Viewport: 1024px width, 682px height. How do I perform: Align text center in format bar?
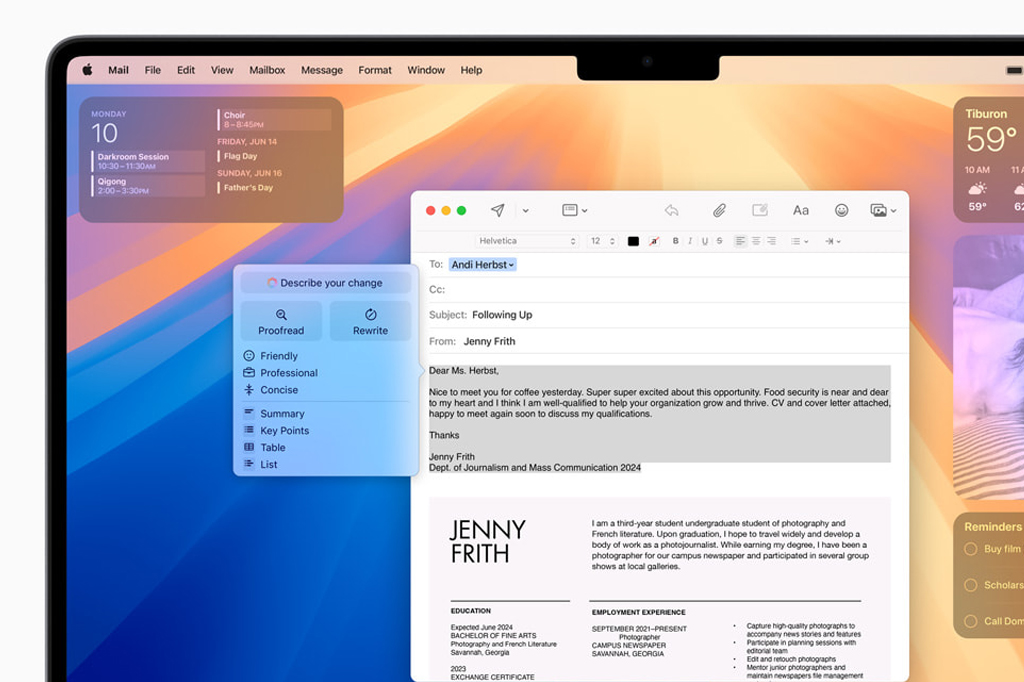click(756, 241)
